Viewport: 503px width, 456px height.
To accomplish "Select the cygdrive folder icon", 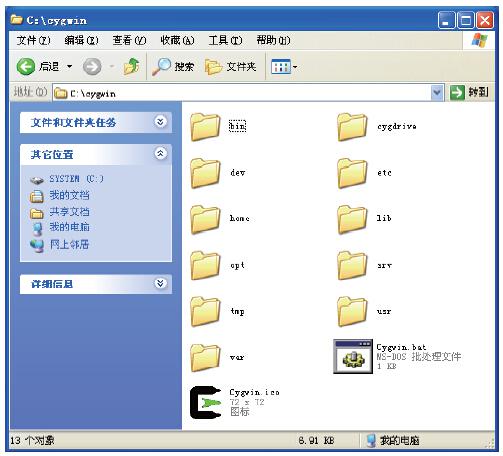I will pos(352,127).
